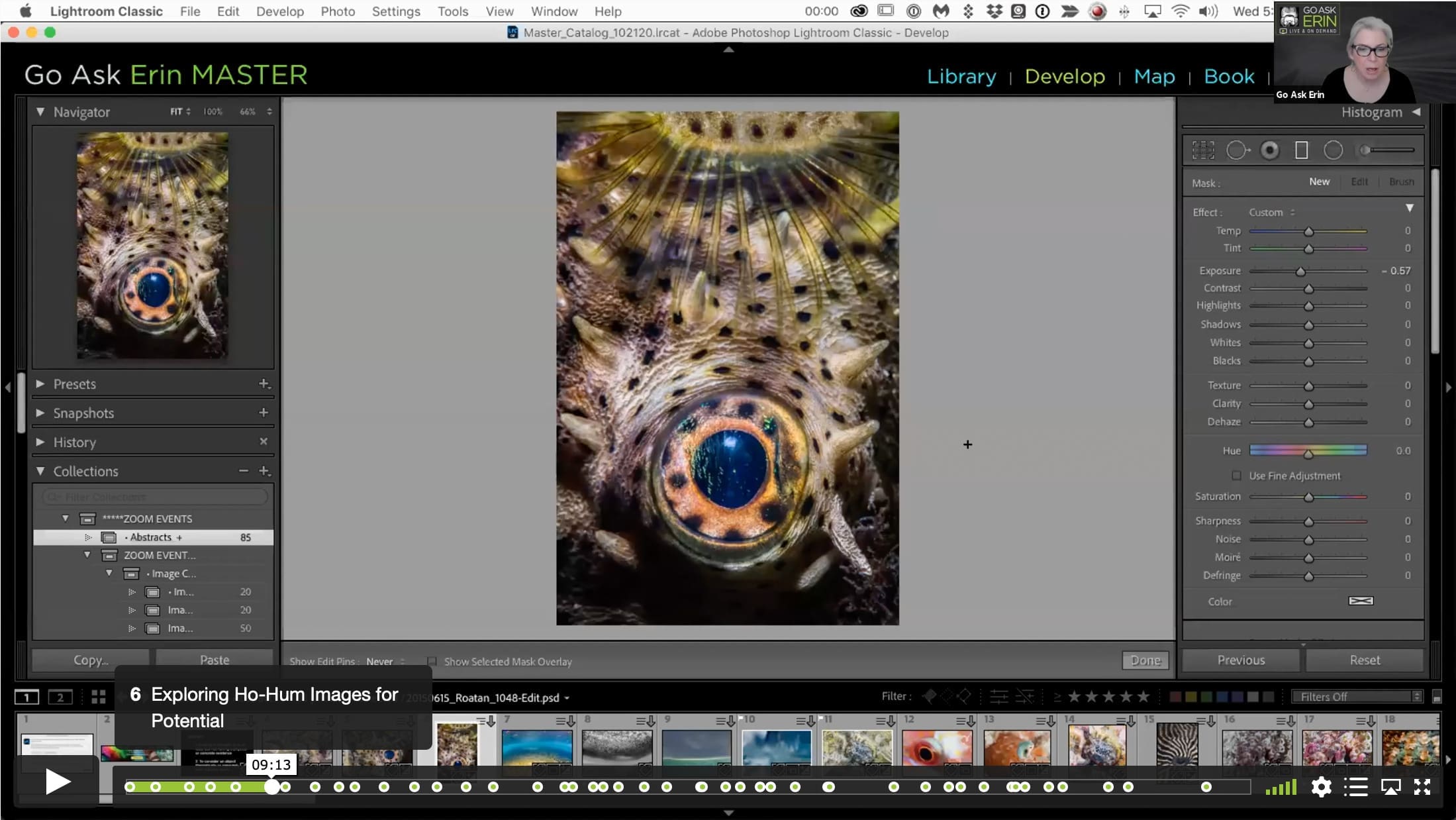Viewport: 1456px width, 820px height.
Task: Filter by red color label
Action: click(x=1175, y=697)
